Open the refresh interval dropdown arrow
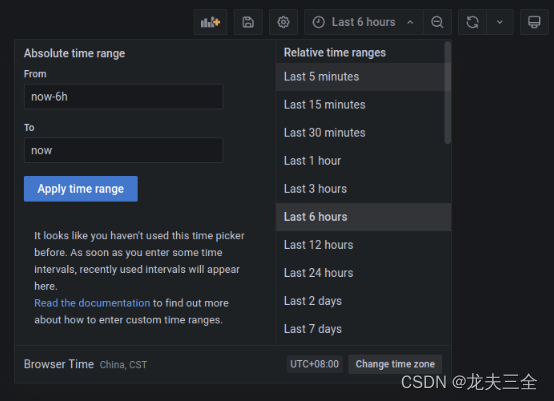Screen dimensions: 554x401 tap(500, 22)
